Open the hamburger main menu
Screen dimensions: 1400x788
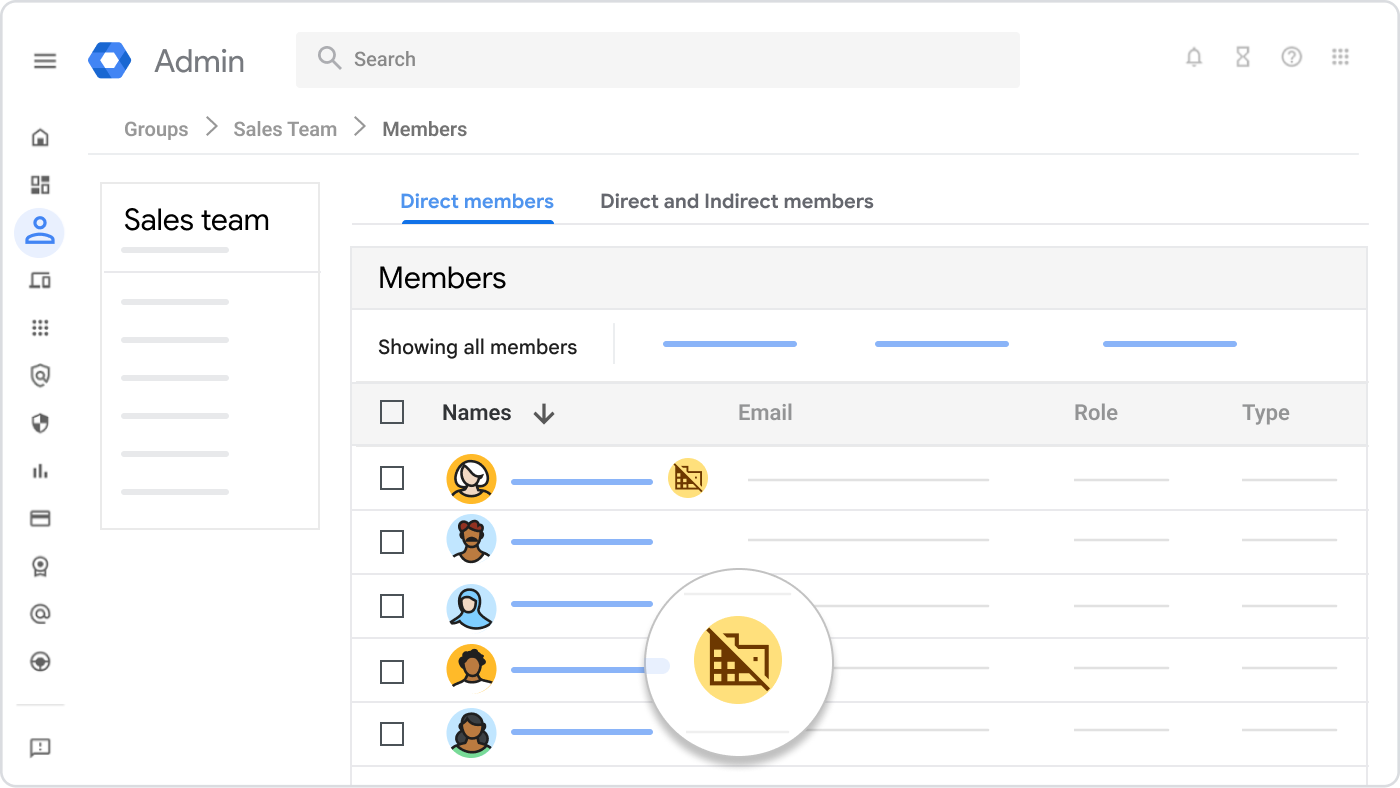(x=45, y=61)
